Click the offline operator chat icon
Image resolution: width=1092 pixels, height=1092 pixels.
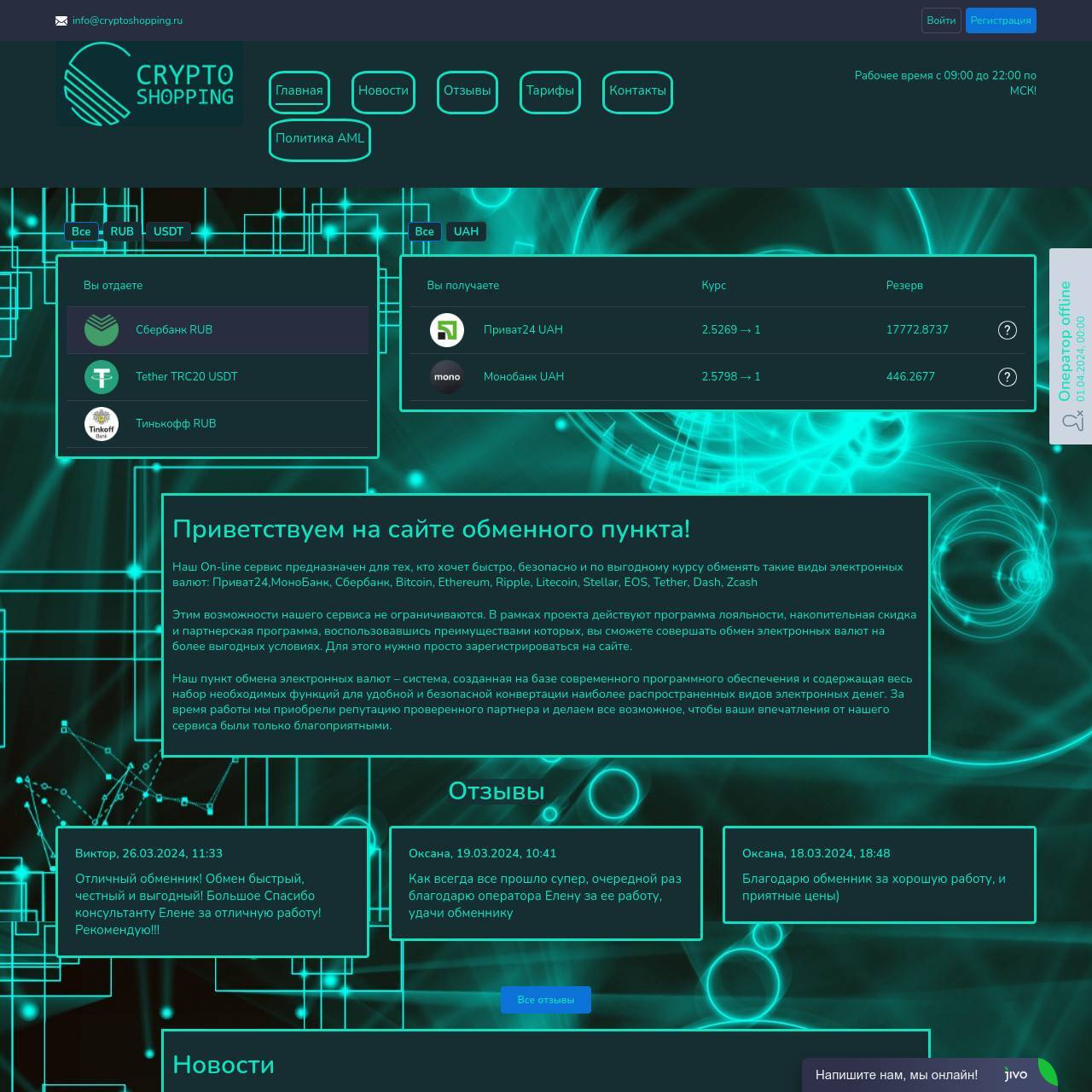pos(1072,421)
